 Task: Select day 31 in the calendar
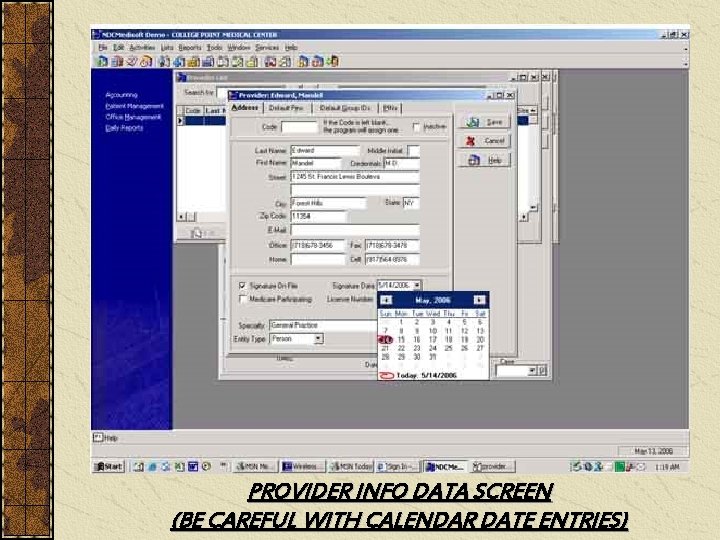(x=433, y=357)
